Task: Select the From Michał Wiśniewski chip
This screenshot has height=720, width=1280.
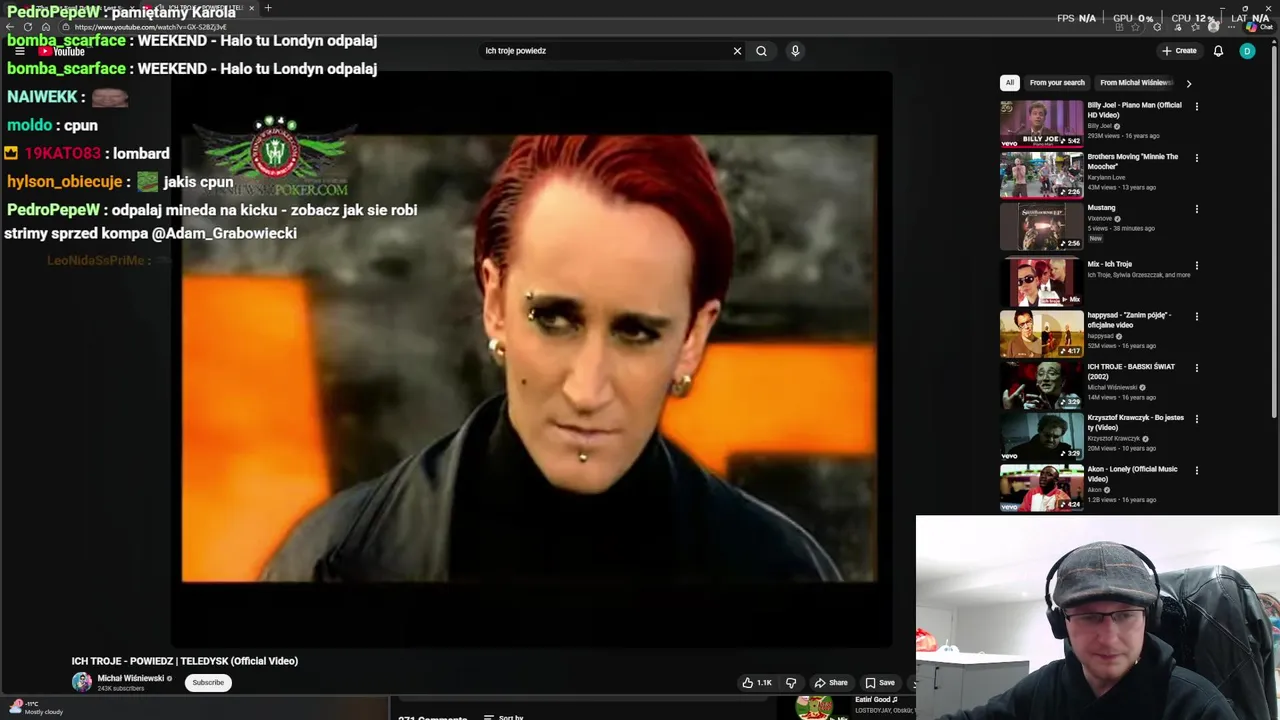Action: click(1136, 83)
